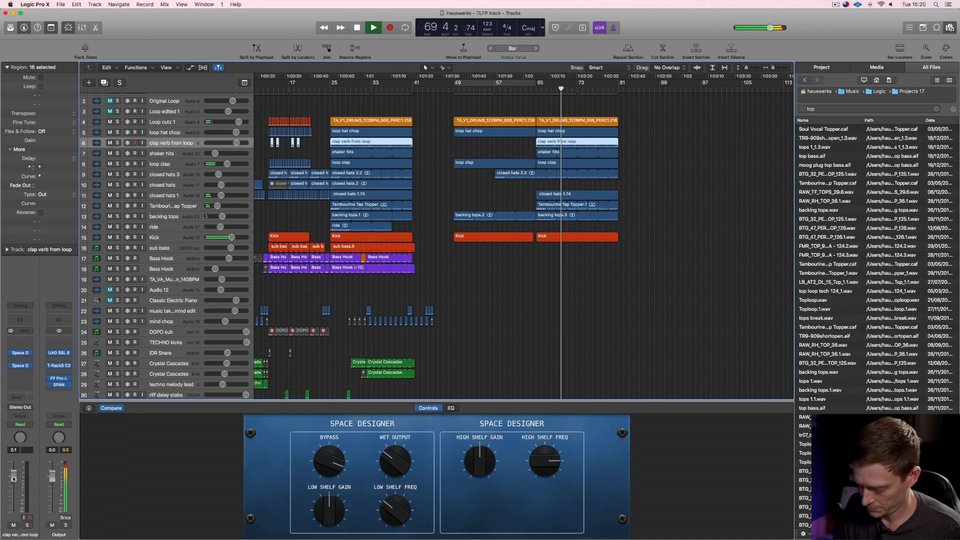Open the File menu
The image size is (960, 540).
pyautogui.click(x=61, y=4)
